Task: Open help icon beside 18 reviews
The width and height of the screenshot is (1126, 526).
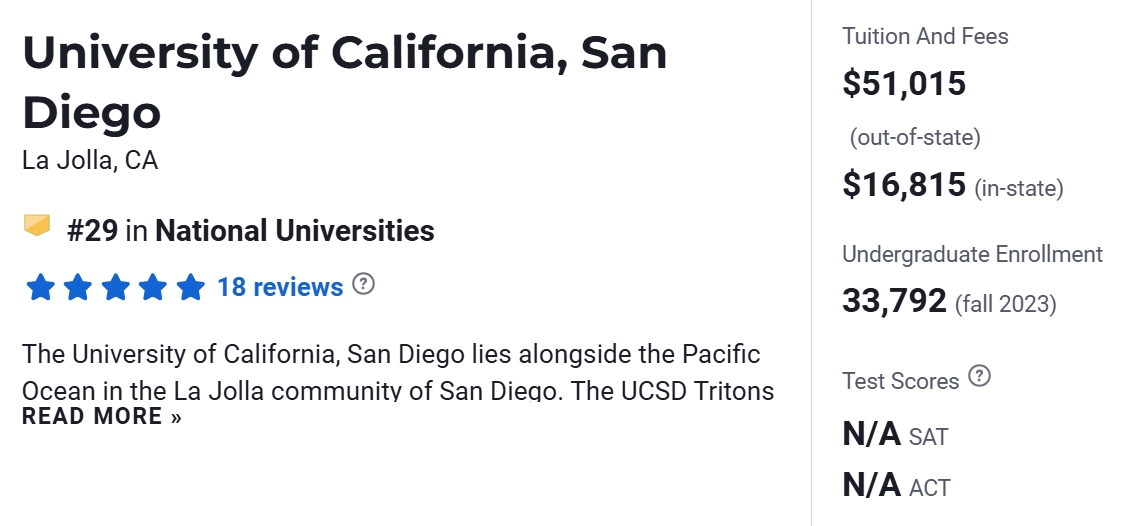Action: click(x=365, y=285)
